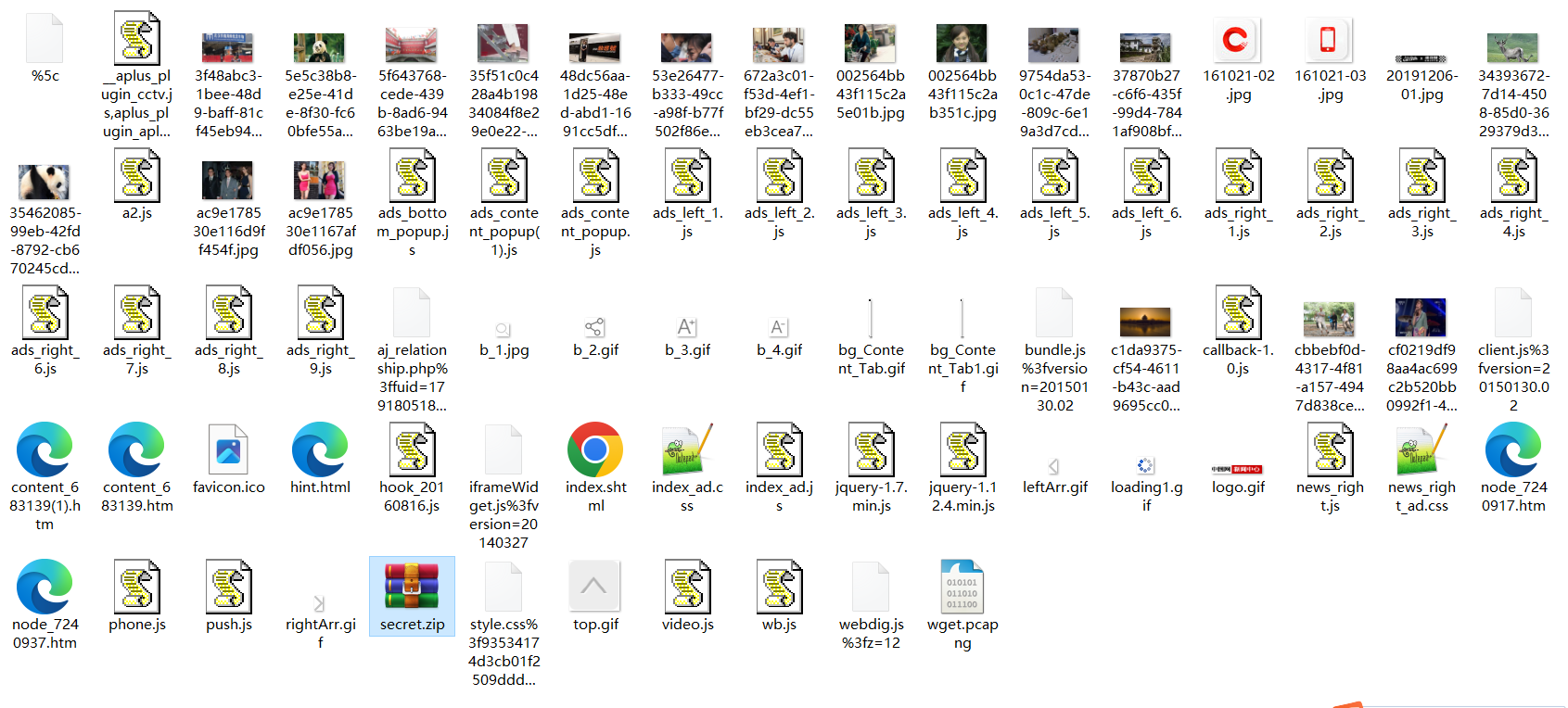Click the 'ads_right_2.js' file name
This screenshot has width=1568, height=708.
point(1330,221)
